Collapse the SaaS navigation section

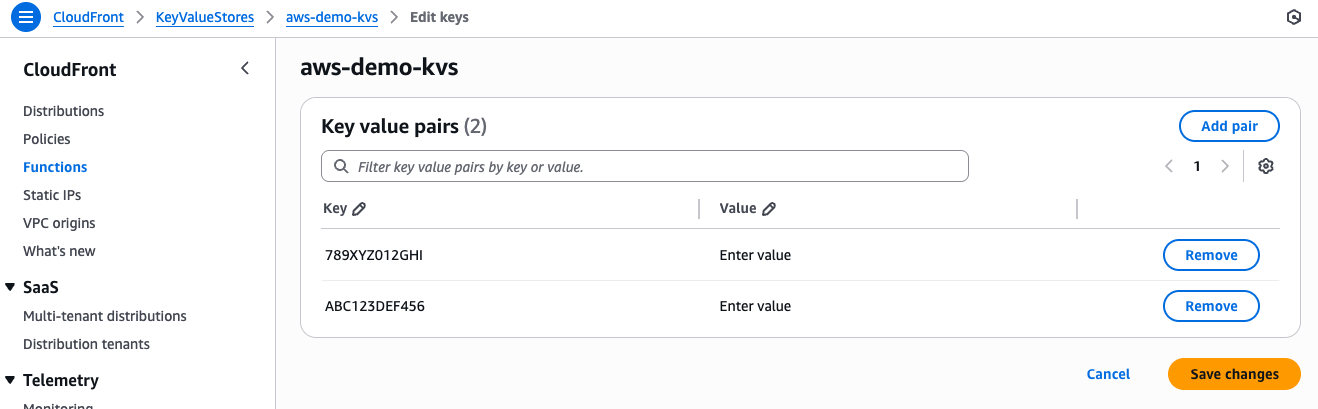pyautogui.click(x=10, y=287)
